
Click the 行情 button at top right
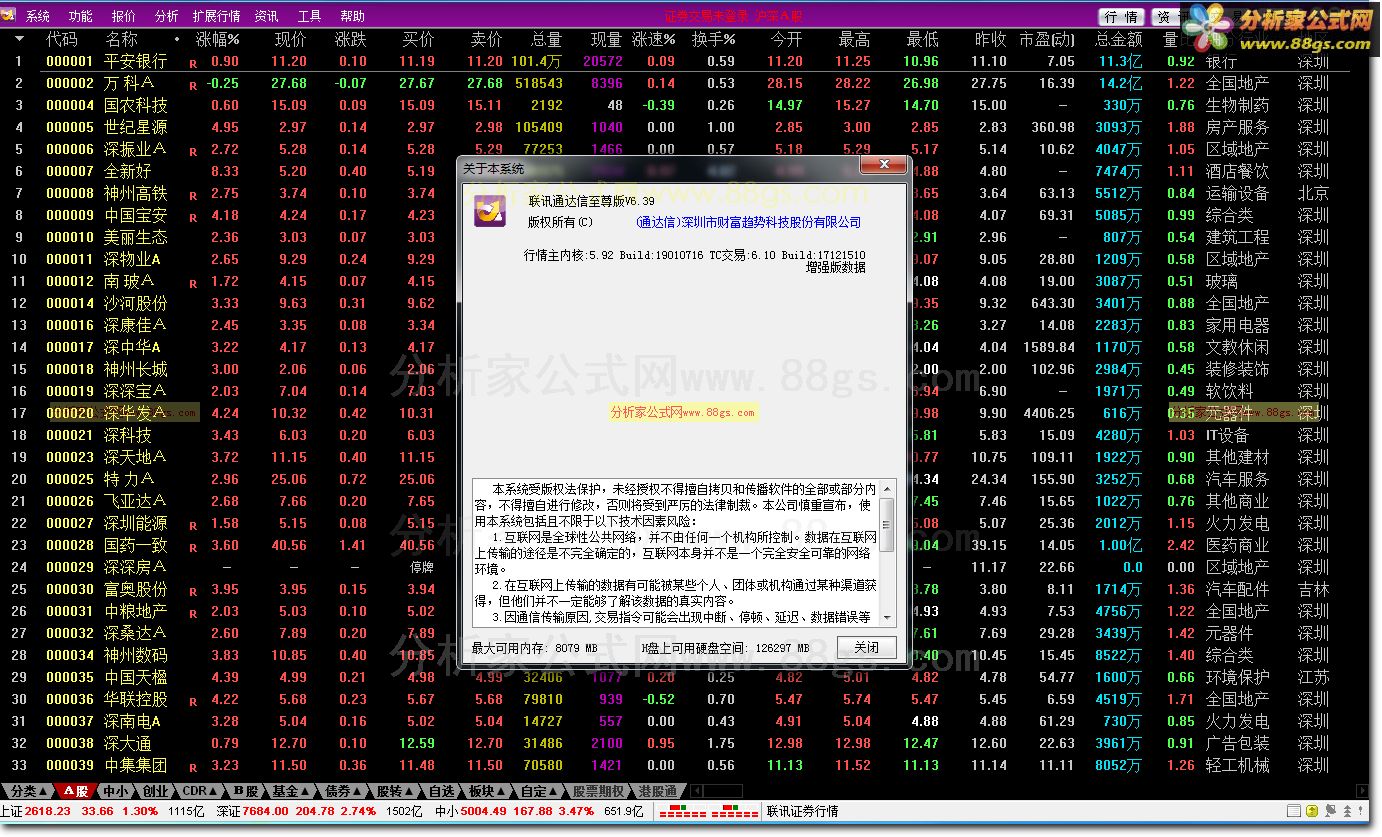[x=1122, y=16]
